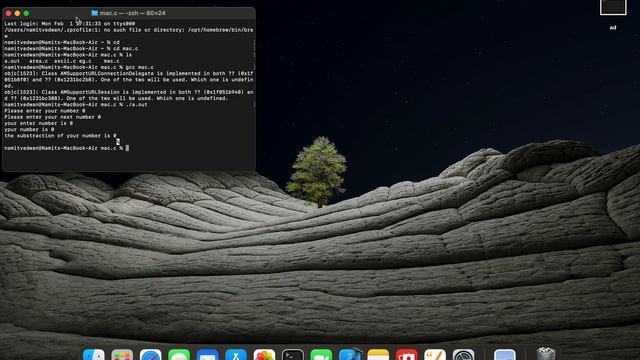The width and height of the screenshot is (640, 360).
Task: Click "mac.c" in the ls output
Action: (112, 61)
